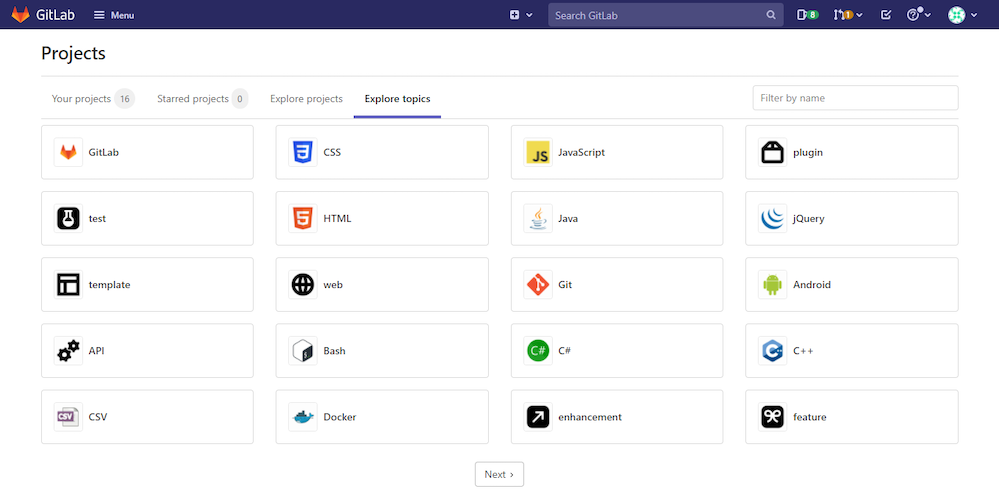Go to the Next page button
This screenshot has height=497, width=999.
[x=500, y=475]
